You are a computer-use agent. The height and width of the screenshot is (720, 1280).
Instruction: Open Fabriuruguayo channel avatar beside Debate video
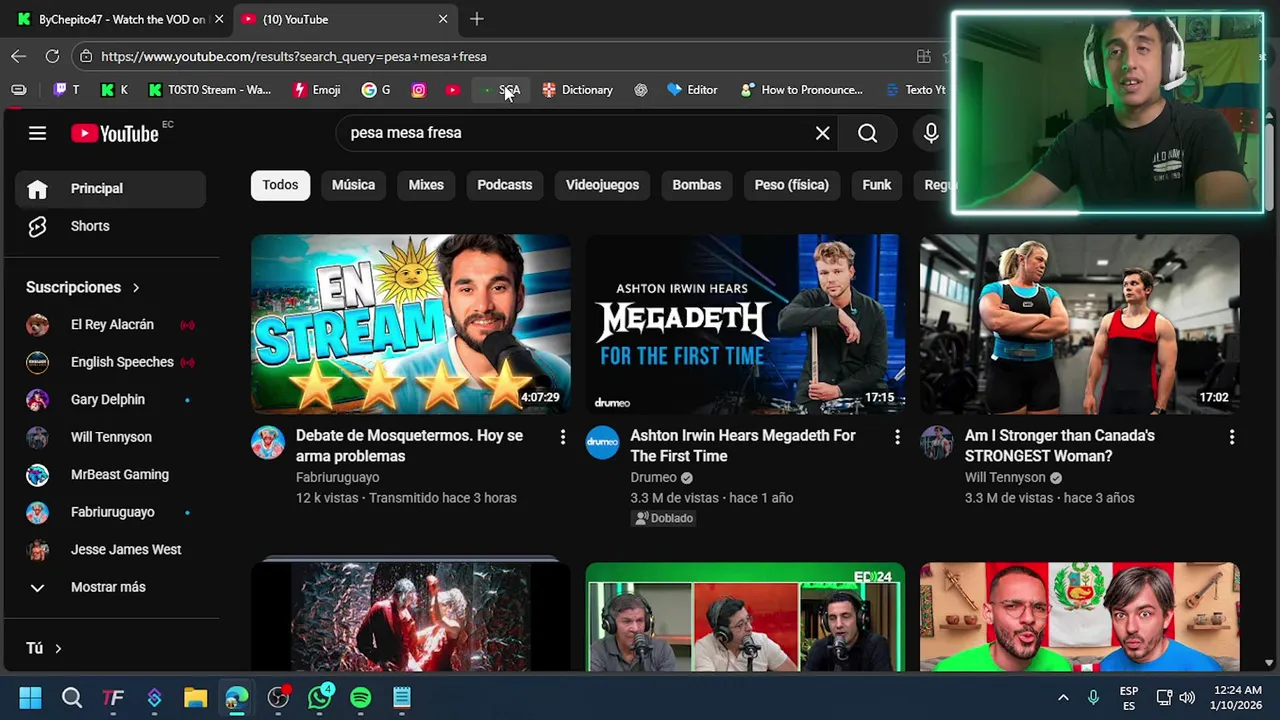tap(268, 443)
